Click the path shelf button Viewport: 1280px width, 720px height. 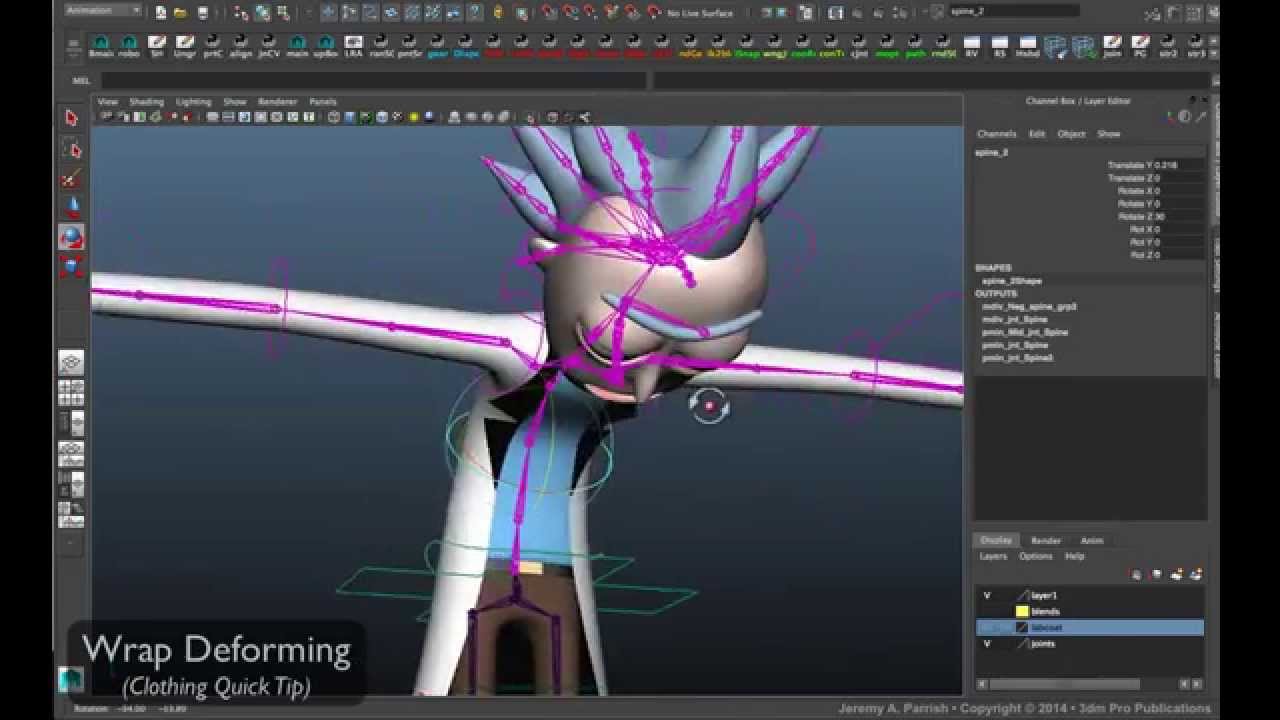click(916, 46)
